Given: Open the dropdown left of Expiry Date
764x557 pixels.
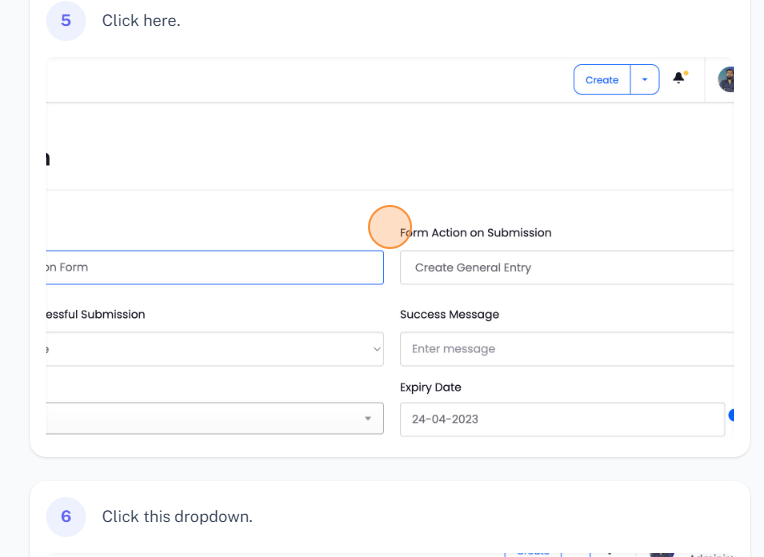Looking at the screenshot, I should 215,418.
